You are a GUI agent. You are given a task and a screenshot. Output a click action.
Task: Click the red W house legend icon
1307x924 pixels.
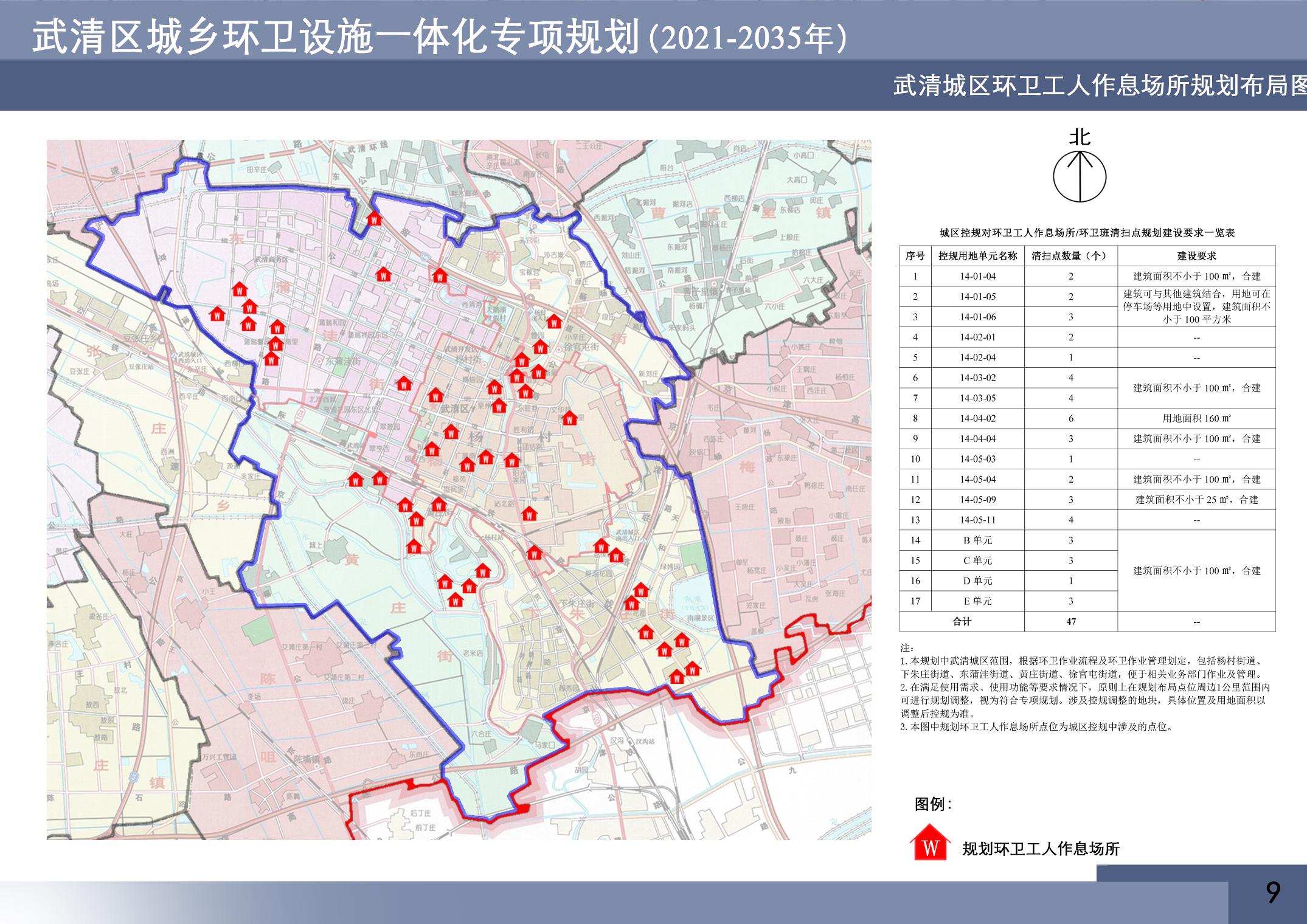point(930,843)
